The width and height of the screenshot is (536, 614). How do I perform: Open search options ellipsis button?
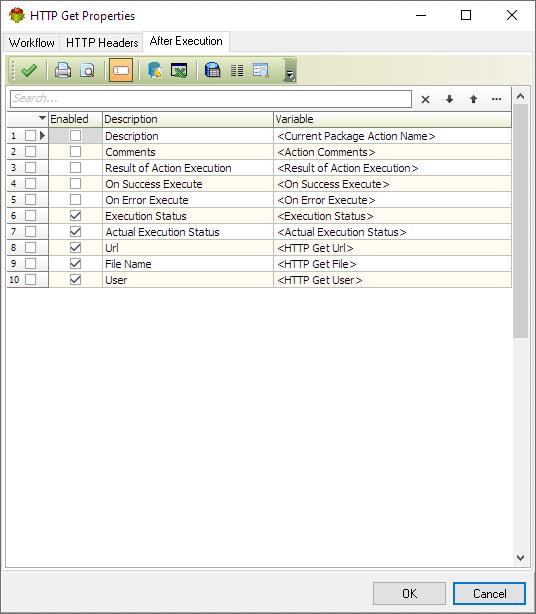coord(496,99)
